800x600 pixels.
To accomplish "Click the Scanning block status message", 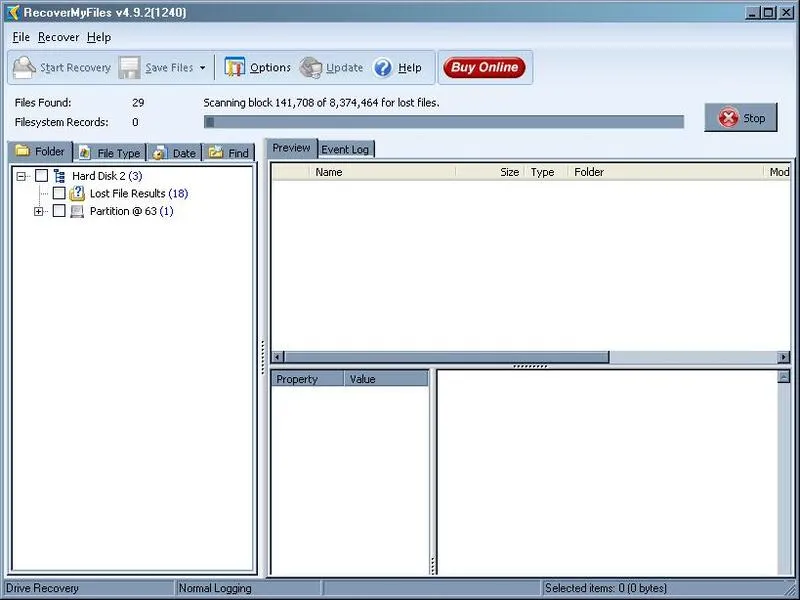I will tap(321, 103).
